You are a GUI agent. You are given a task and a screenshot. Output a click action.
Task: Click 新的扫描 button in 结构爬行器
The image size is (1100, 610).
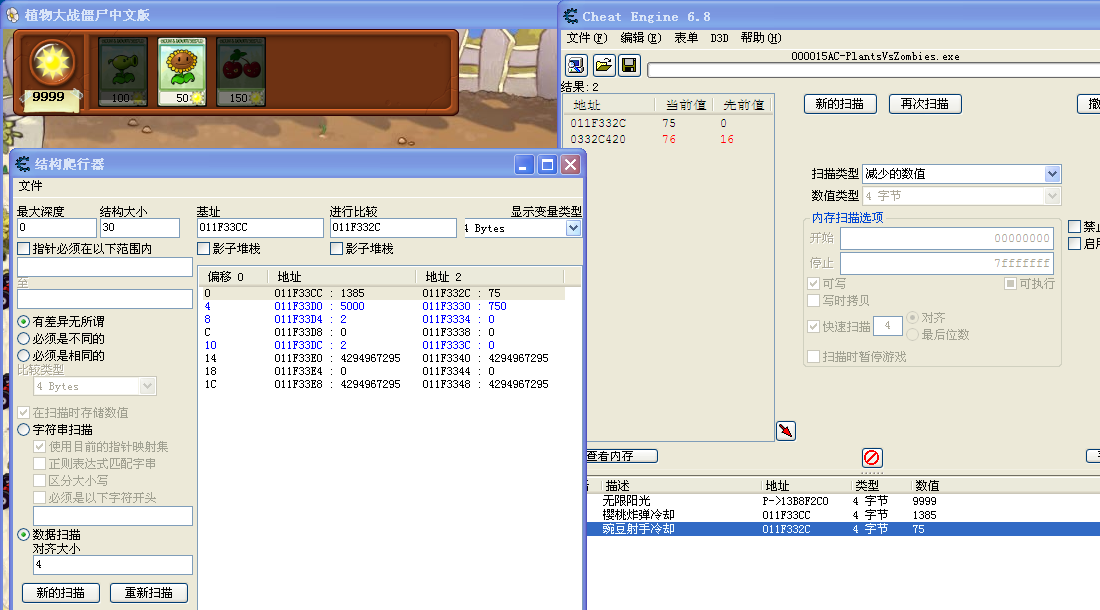(60, 593)
